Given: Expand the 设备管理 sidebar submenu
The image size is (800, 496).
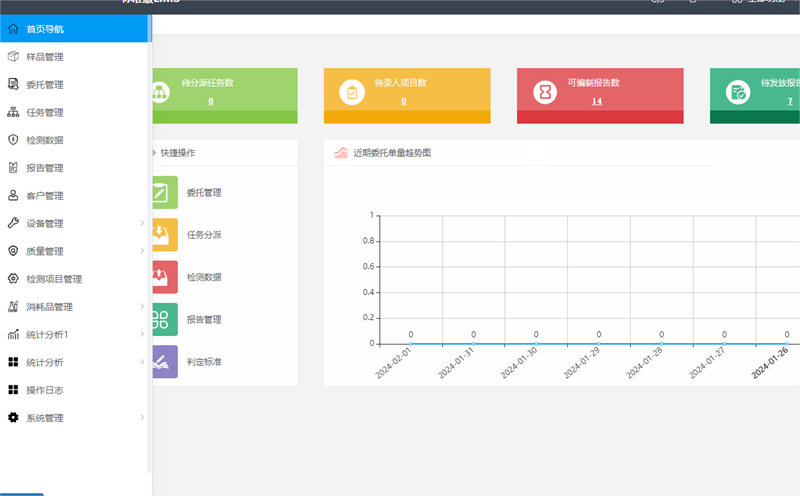Looking at the screenshot, I should (x=141, y=223).
